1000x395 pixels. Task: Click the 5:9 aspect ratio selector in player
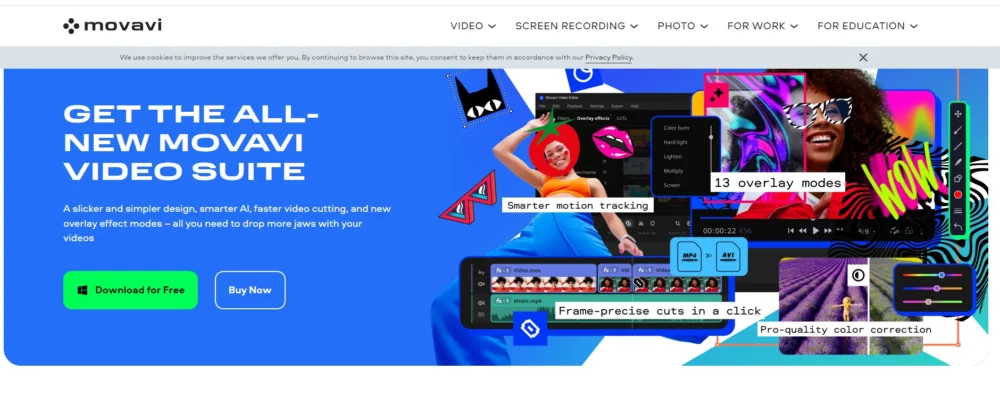click(x=866, y=231)
